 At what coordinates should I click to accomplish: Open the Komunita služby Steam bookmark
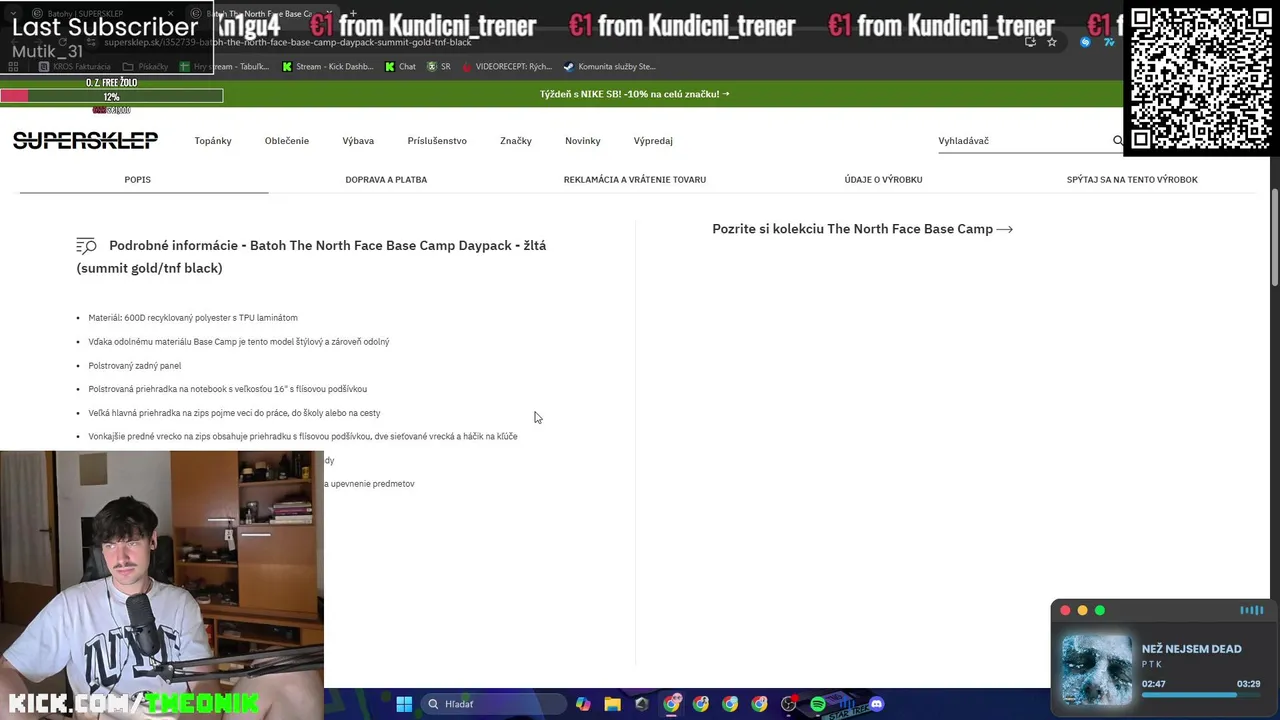[x=609, y=67]
